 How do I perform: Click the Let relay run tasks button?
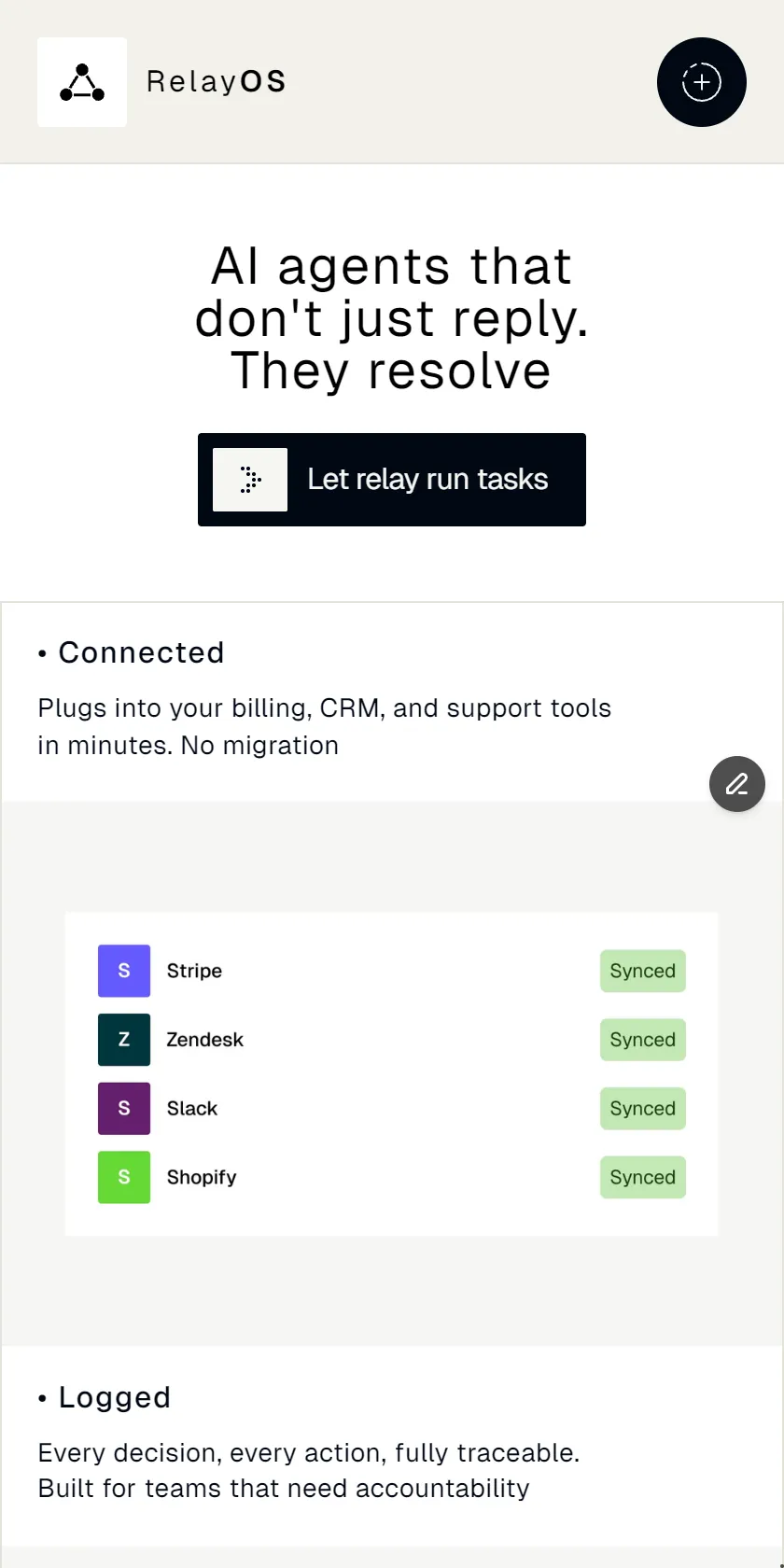tap(392, 480)
